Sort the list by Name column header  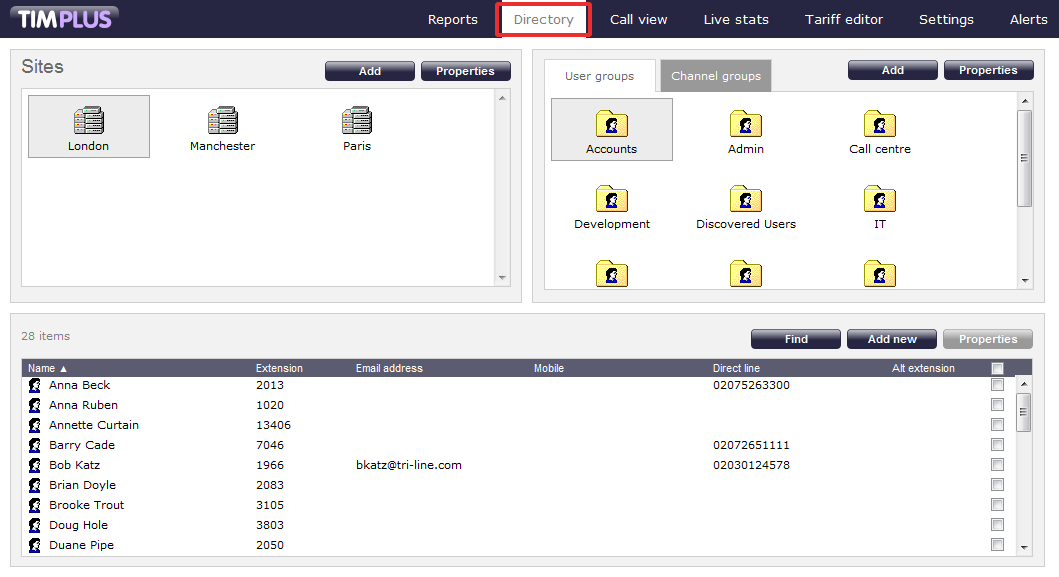(x=42, y=368)
